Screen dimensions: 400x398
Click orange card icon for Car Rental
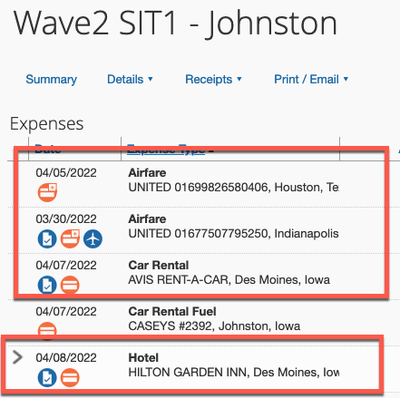(x=70, y=285)
